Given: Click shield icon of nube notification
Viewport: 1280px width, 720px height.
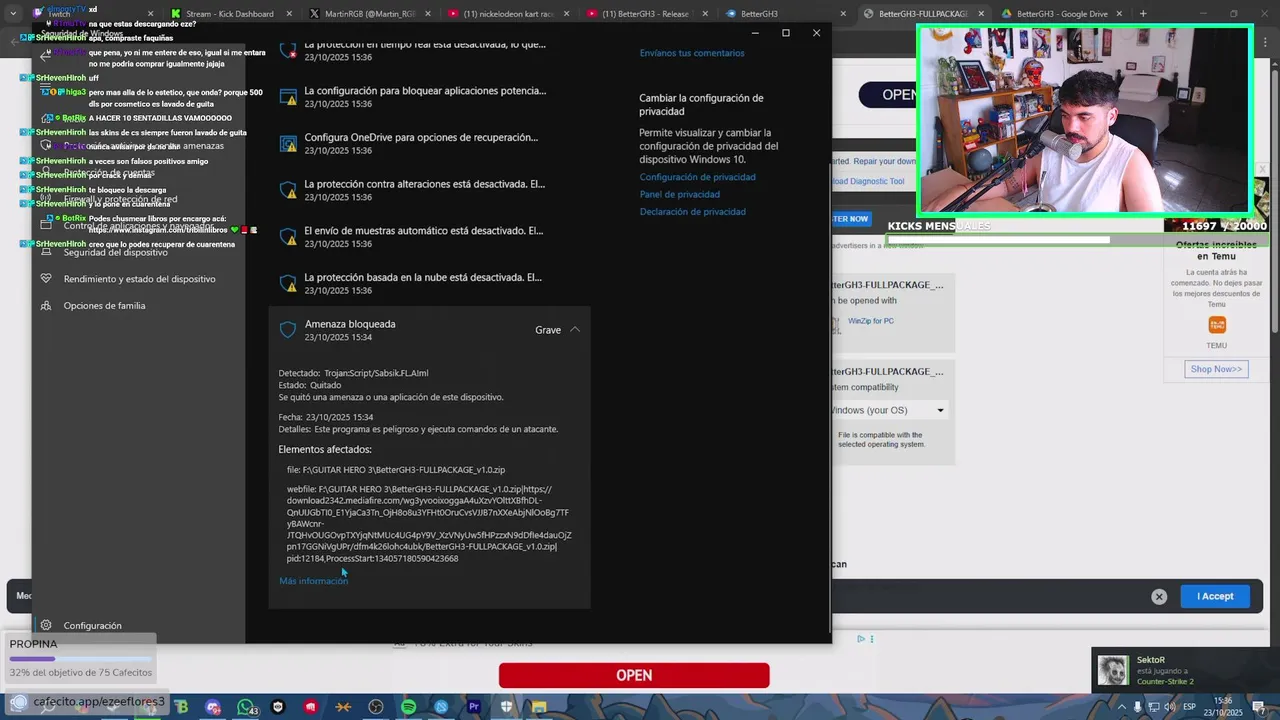Looking at the screenshot, I should (288, 284).
